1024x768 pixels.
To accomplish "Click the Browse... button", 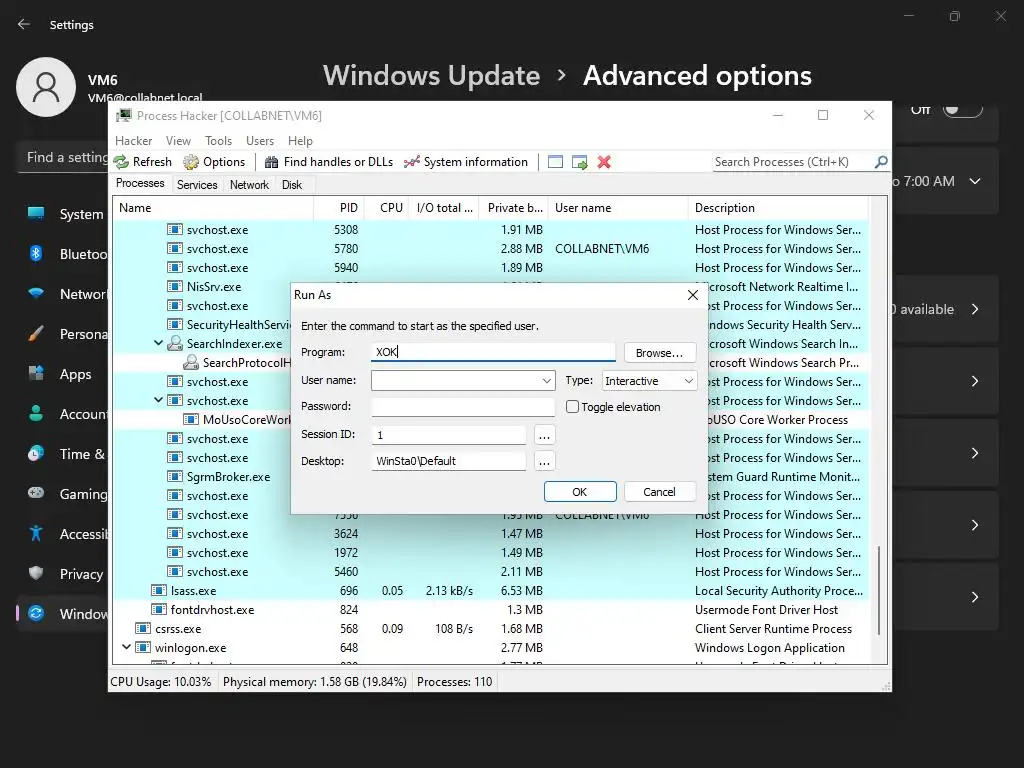I will [x=660, y=353].
